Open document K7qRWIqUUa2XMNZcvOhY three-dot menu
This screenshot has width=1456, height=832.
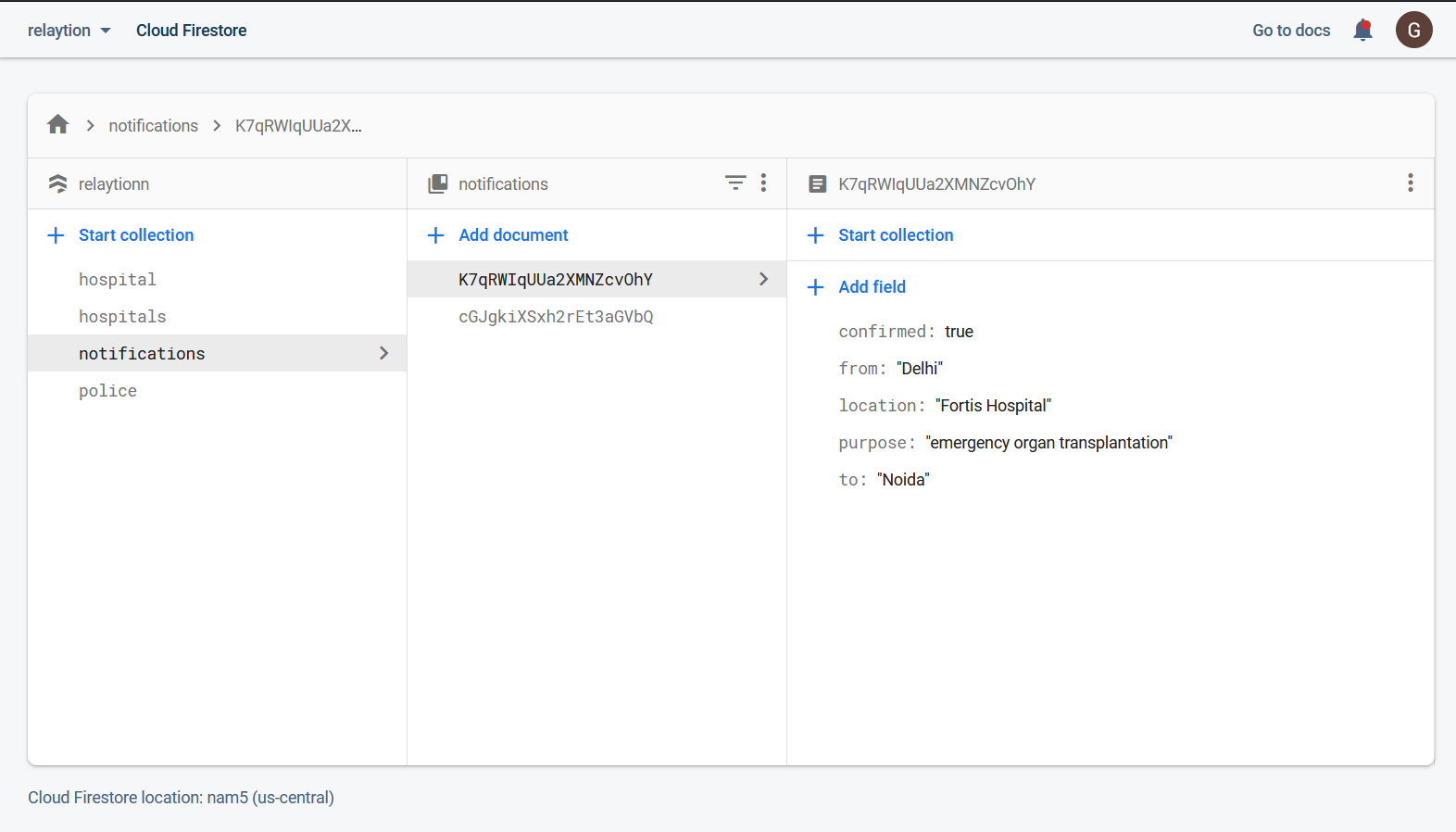tap(1410, 183)
